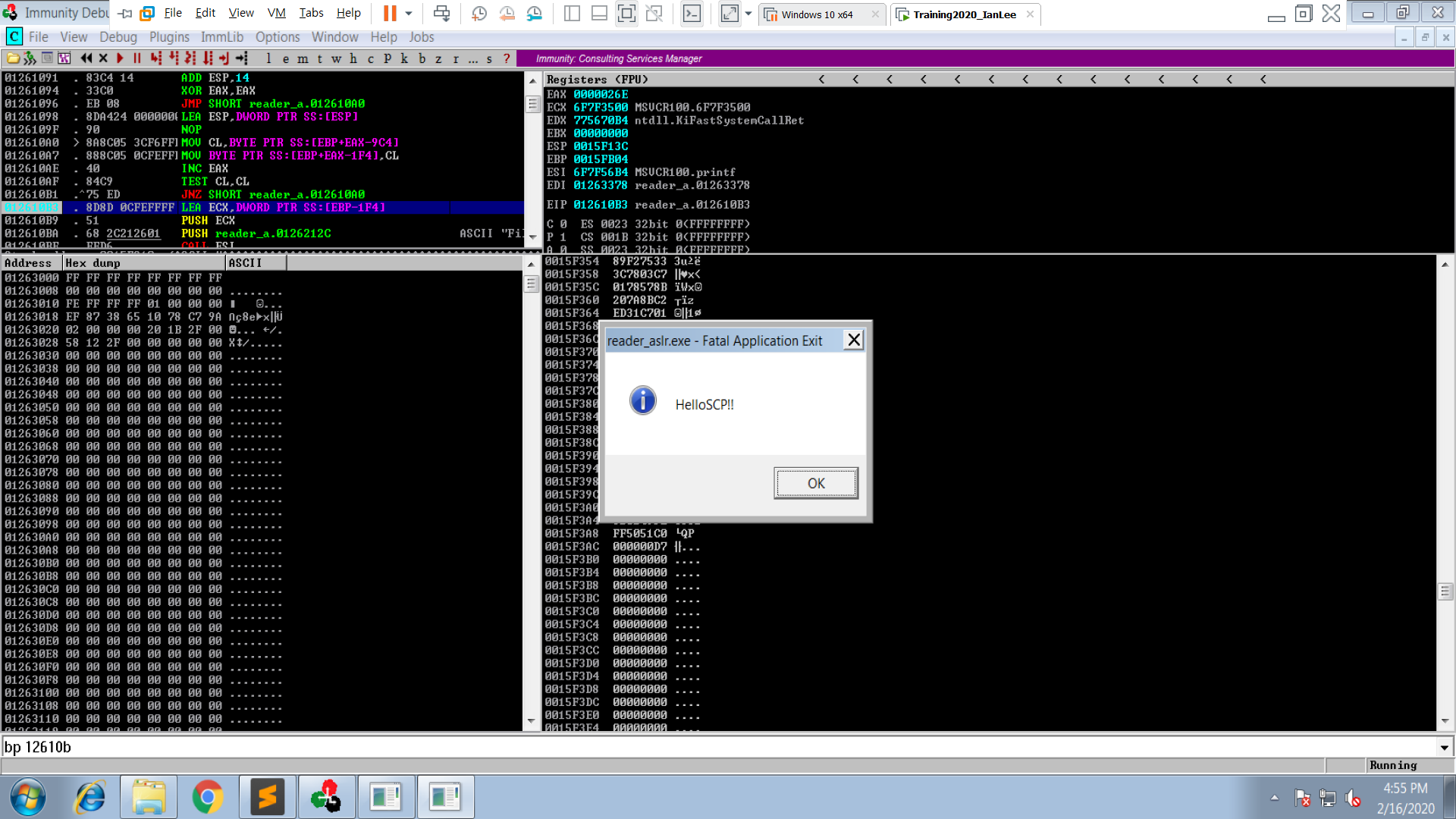Click disassembly pane scroll down arrow

click(x=532, y=237)
